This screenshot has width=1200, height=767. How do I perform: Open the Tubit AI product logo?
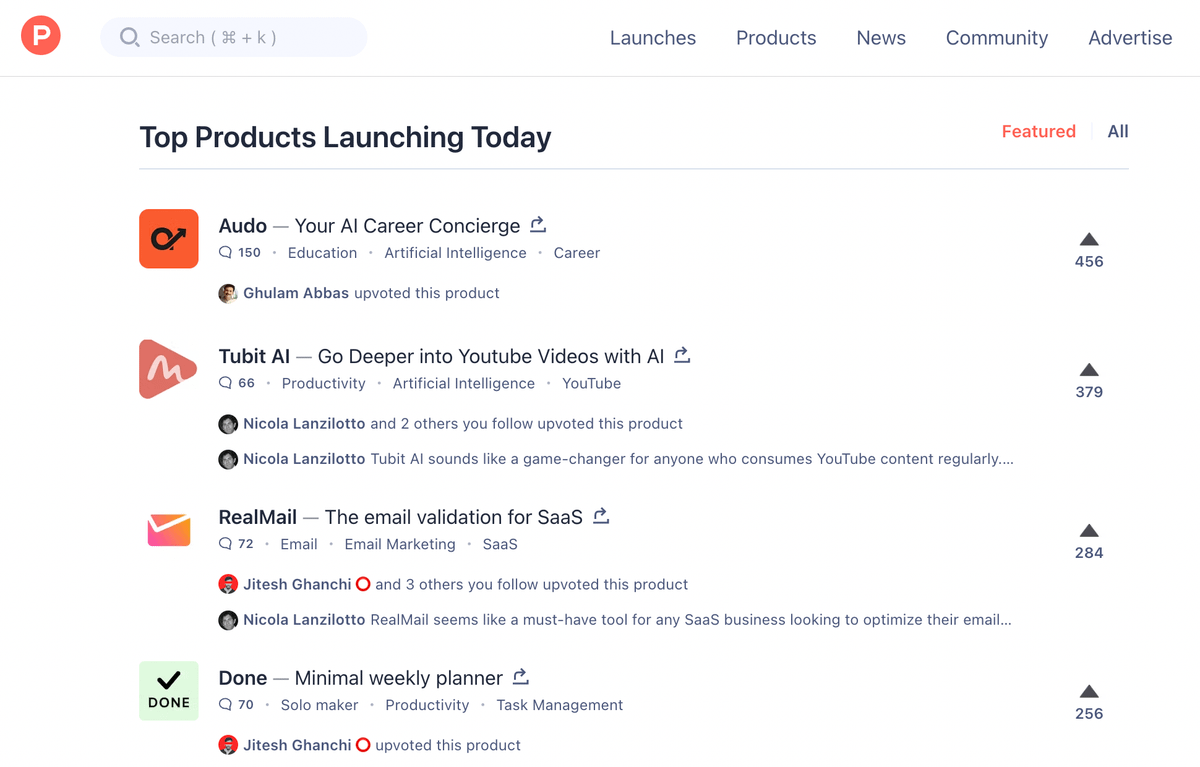click(x=167, y=369)
